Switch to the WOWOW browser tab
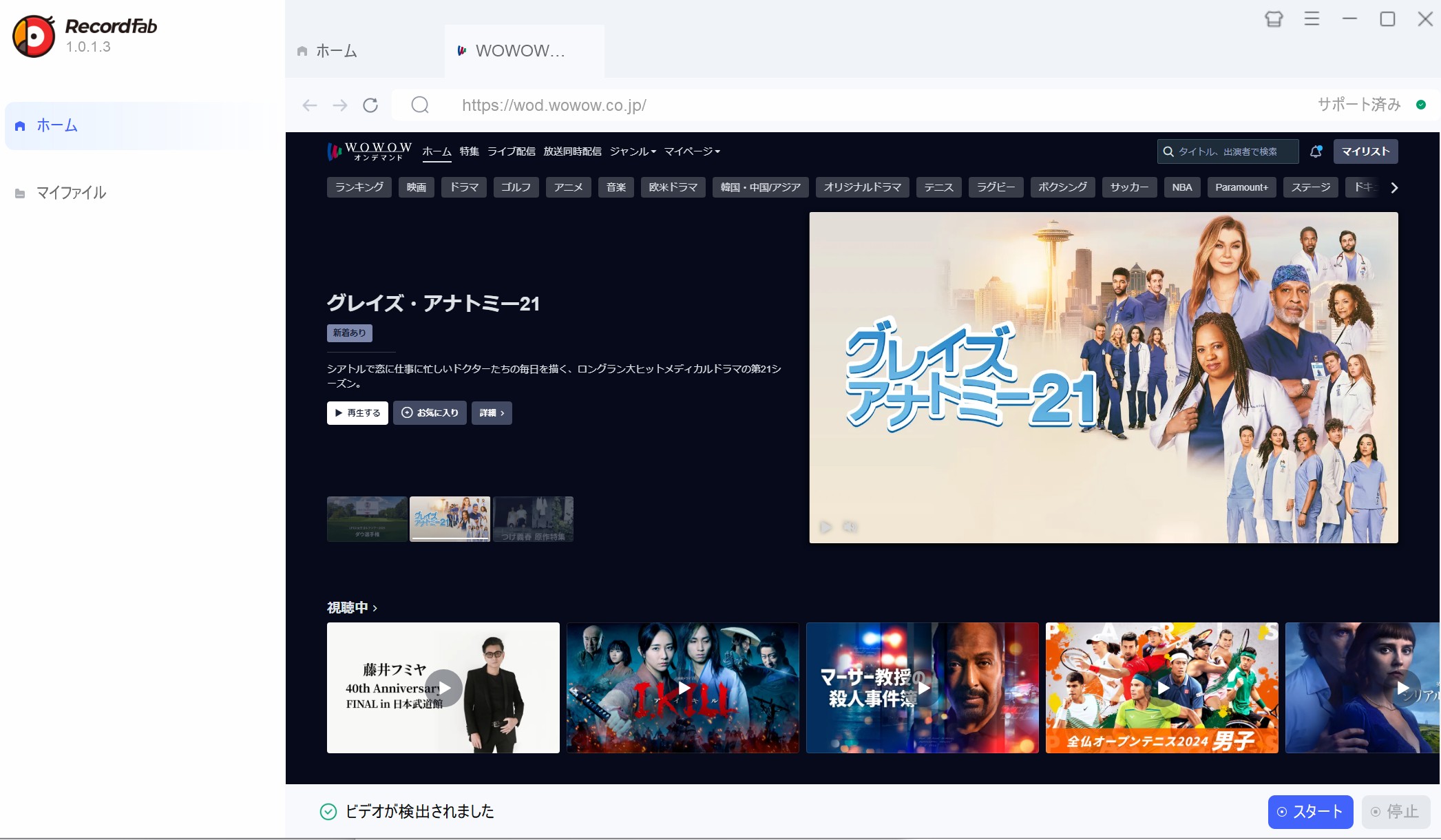Viewport: 1441px width, 840px height. click(x=524, y=51)
